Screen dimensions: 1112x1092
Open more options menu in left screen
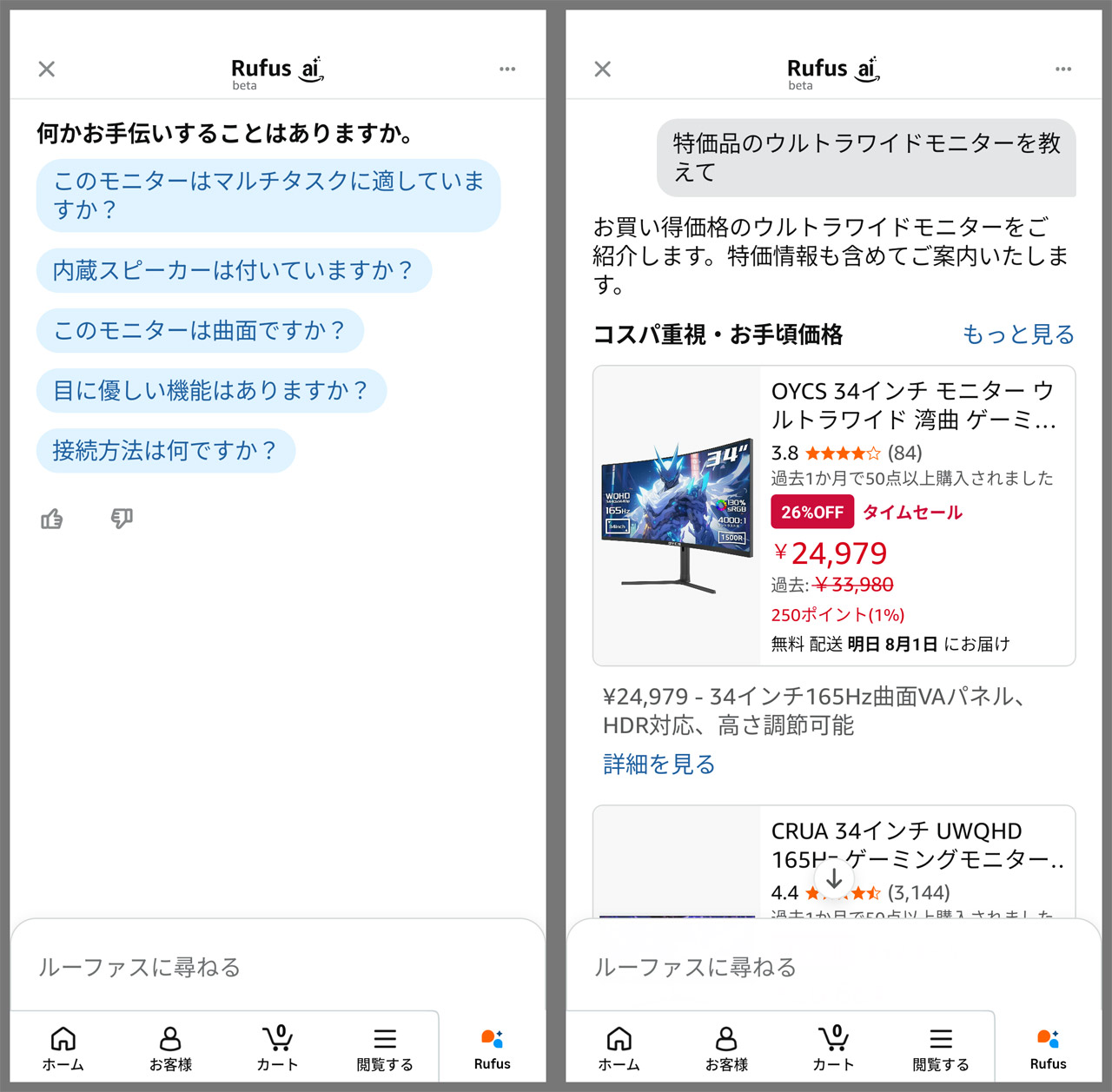tap(507, 69)
